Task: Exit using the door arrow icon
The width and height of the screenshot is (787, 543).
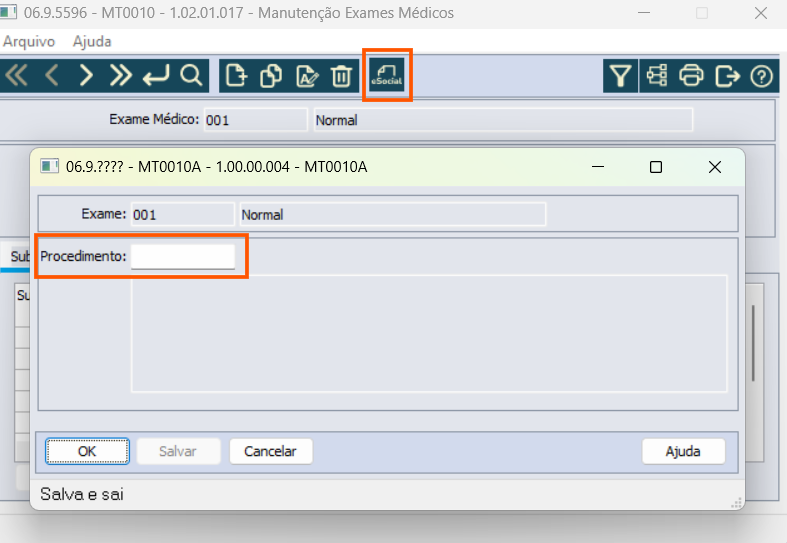Action: 727,76
